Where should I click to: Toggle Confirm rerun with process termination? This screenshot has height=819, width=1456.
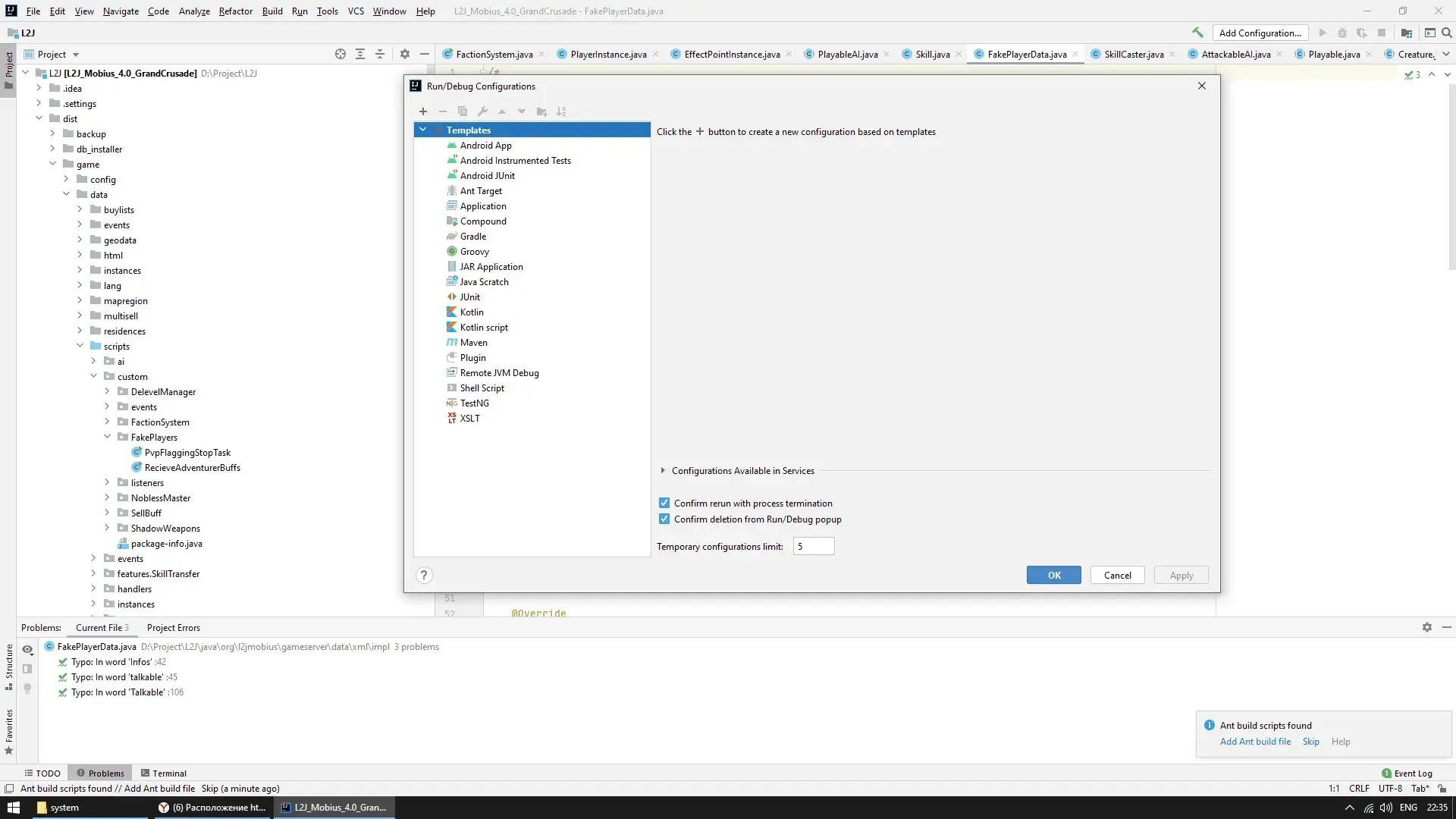pyautogui.click(x=664, y=503)
